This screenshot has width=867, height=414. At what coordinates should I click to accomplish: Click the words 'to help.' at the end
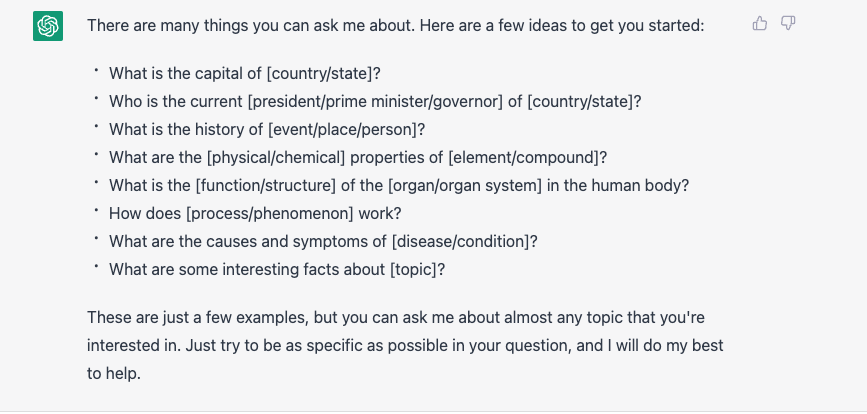point(114,374)
